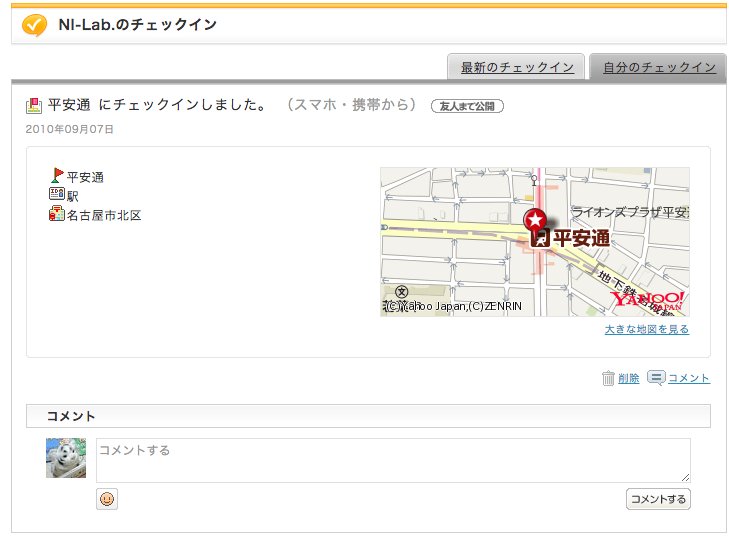Click the trash can delete icon
Viewport: 729px width, 542px height.
608,378
